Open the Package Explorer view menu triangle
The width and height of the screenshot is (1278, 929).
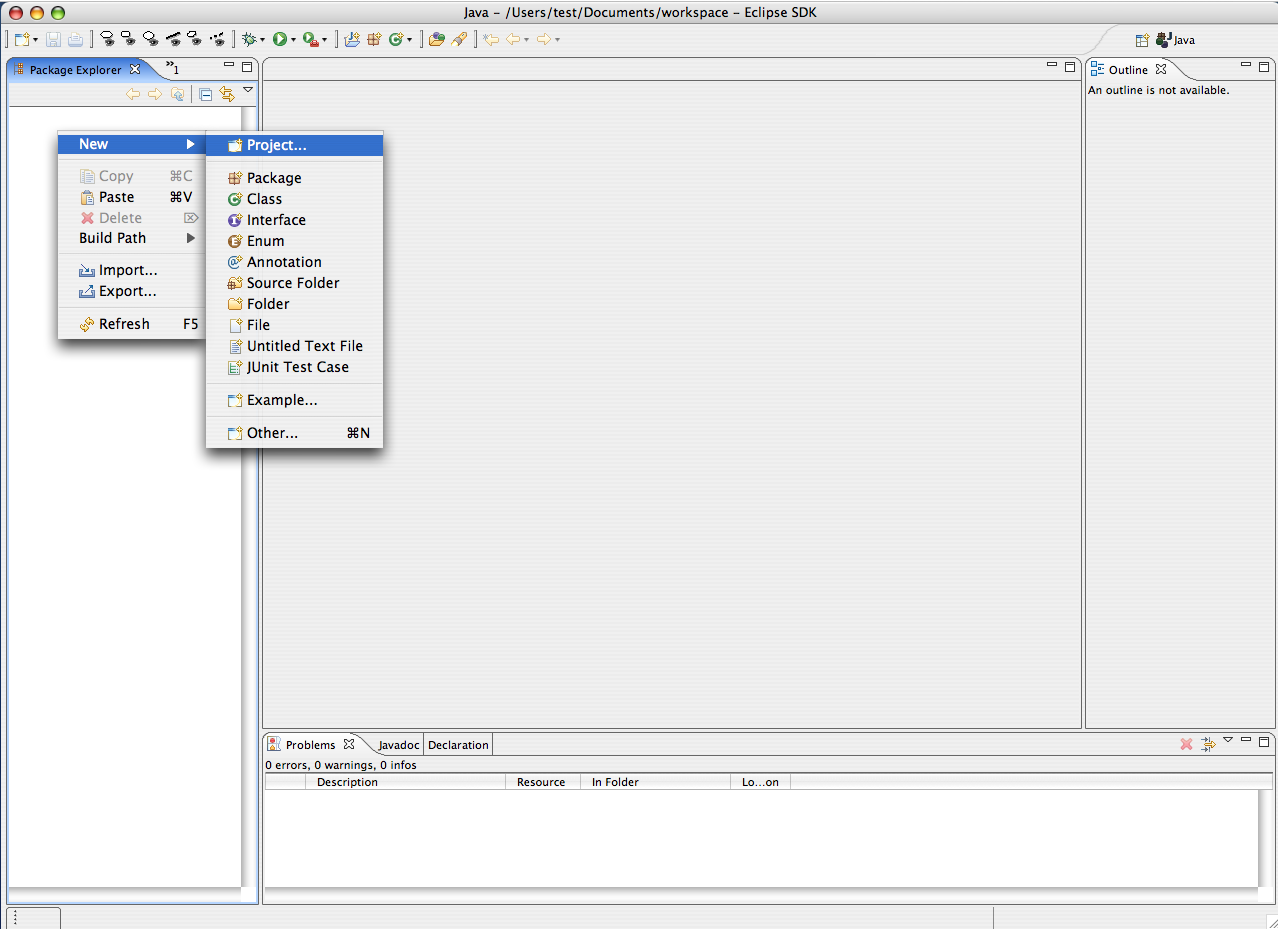click(x=248, y=90)
